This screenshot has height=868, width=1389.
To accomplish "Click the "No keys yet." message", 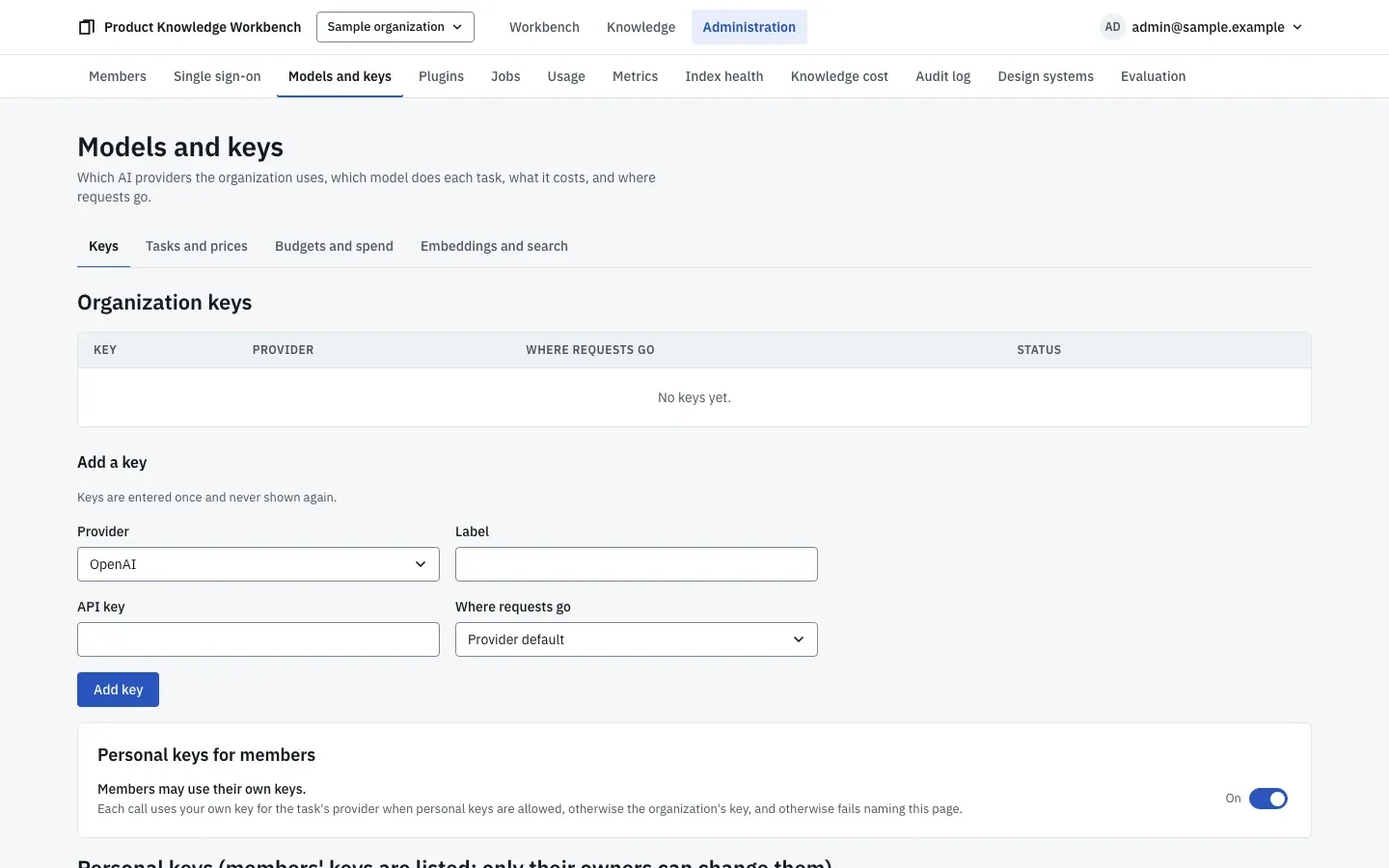I will [694, 397].
